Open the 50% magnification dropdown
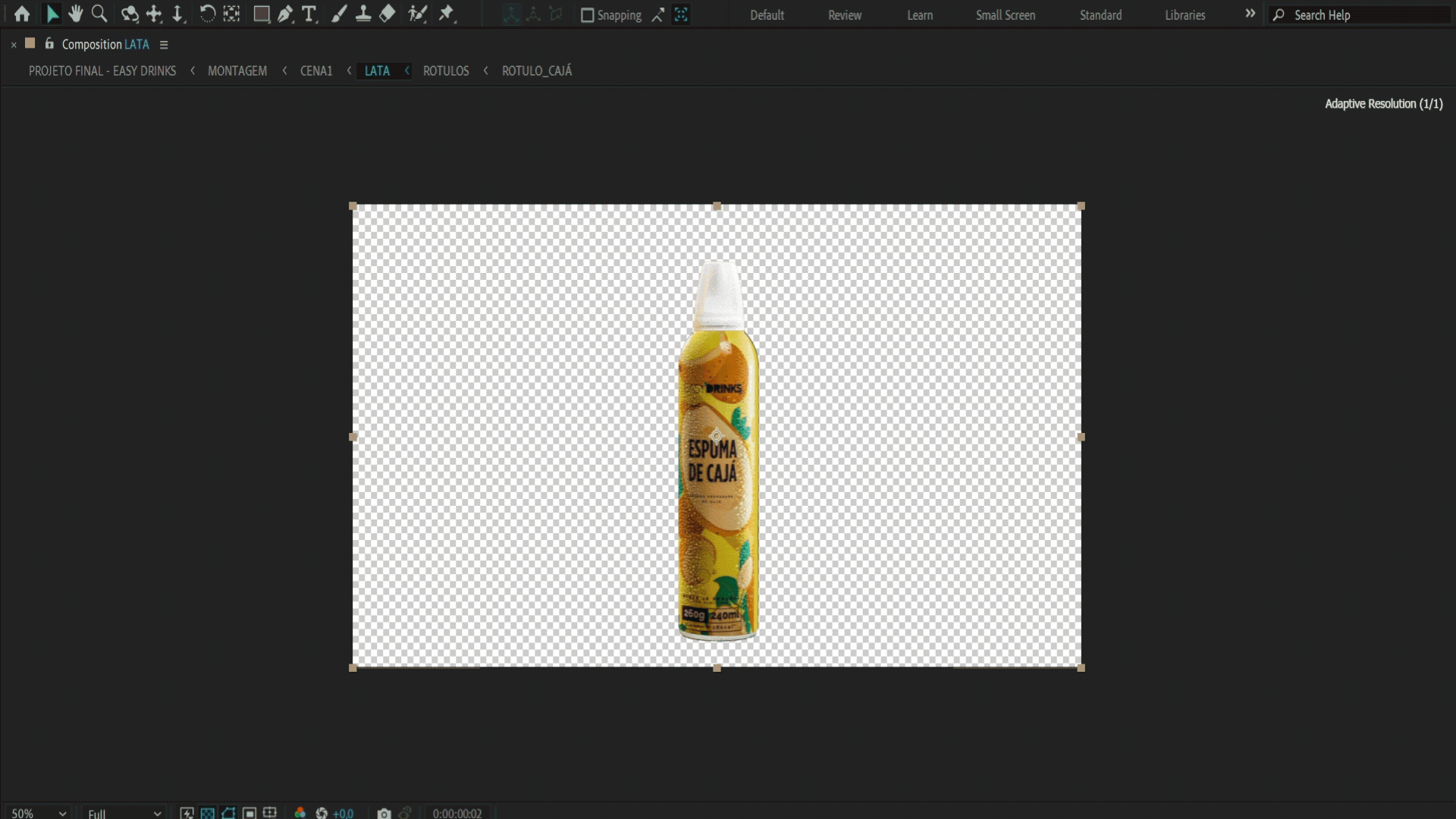This screenshot has width=1456, height=819. click(x=38, y=813)
